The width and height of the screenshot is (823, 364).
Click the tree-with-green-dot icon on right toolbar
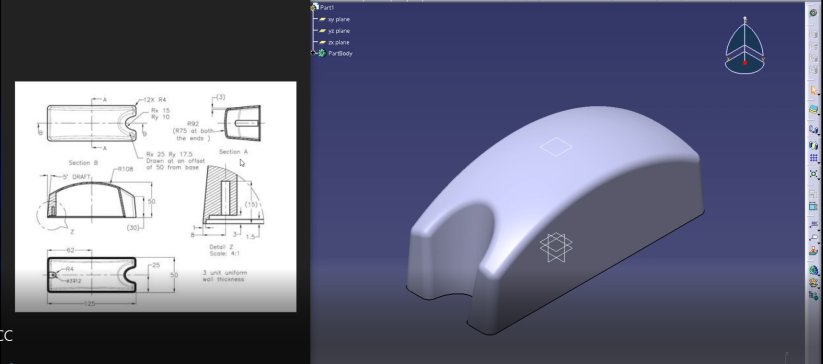coord(814,296)
